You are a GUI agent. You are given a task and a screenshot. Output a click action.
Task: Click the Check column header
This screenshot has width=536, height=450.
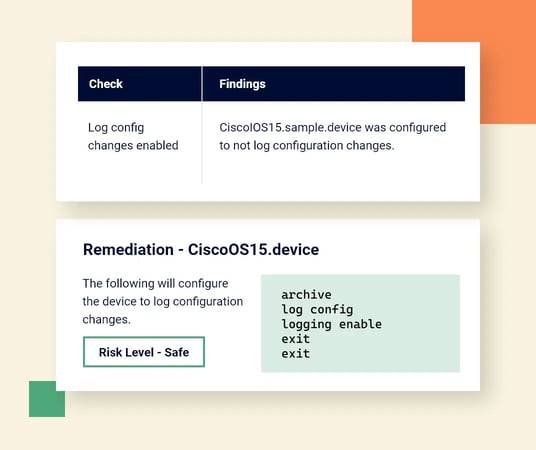139,84
